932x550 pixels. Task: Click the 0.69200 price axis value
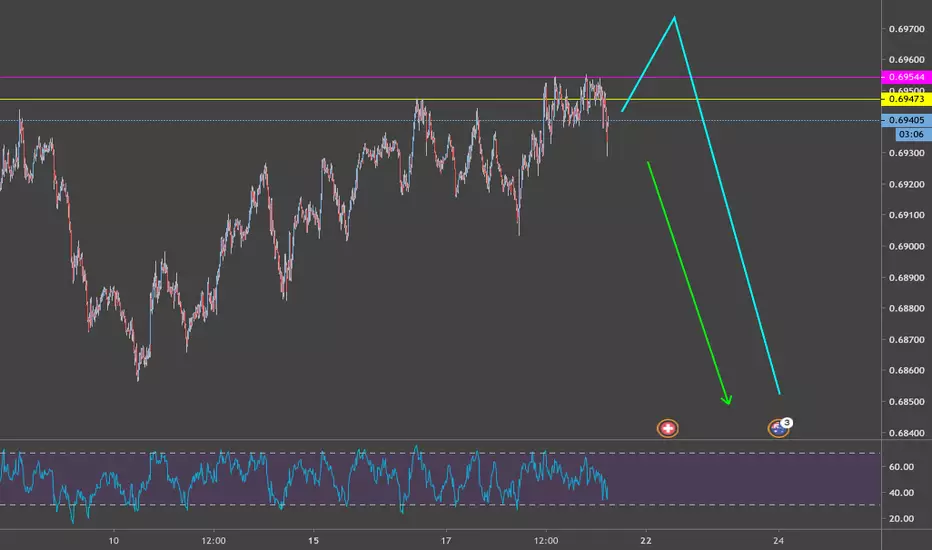point(906,184)
